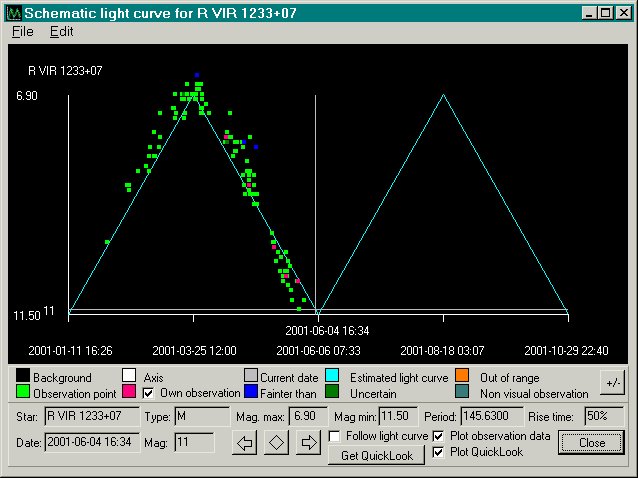
Task: Click the diamond reset-to-current-date button
Action: click(x=276, y=443)
